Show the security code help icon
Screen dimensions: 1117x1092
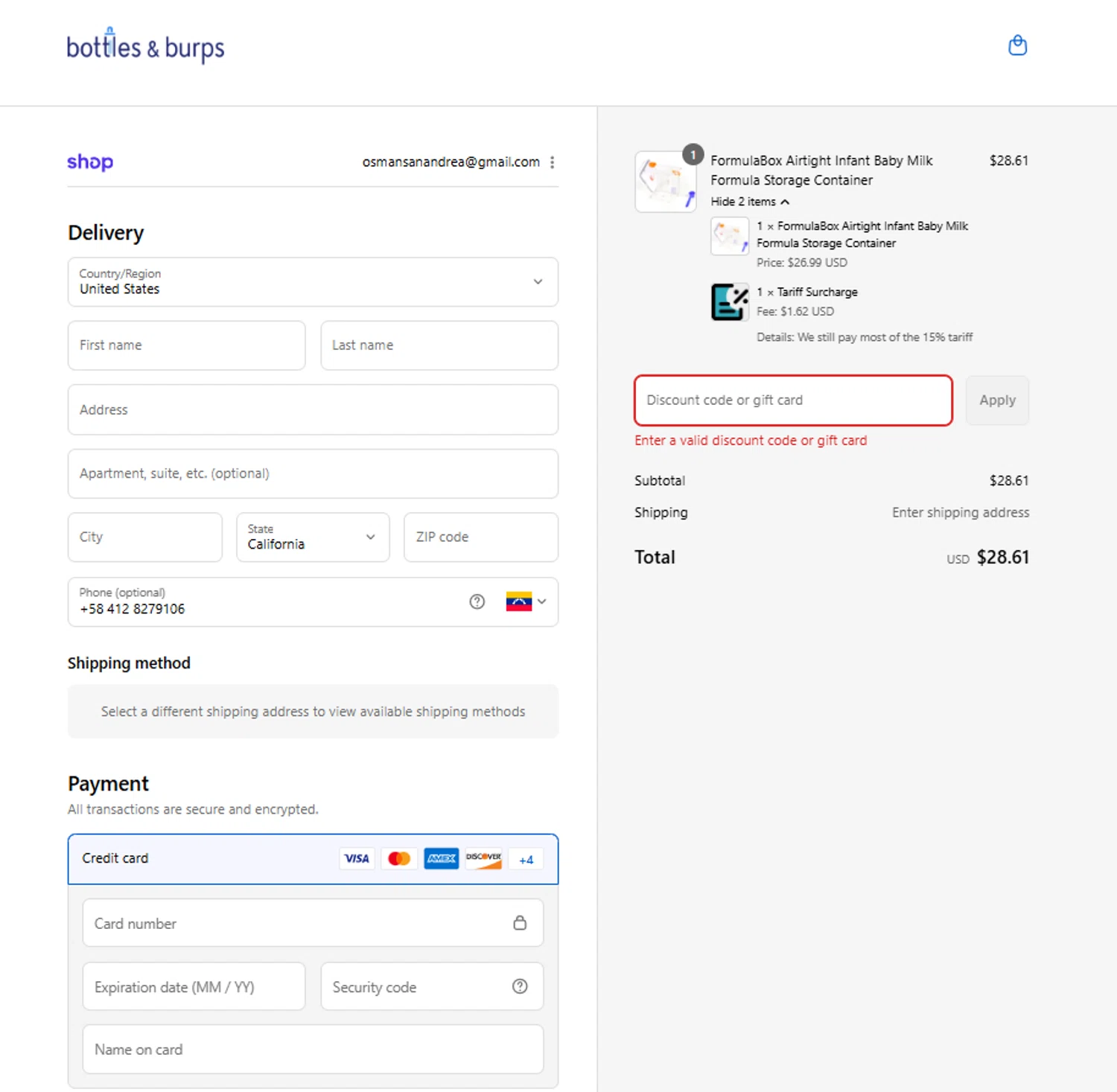pyautogui.click(x=520, y=986)
